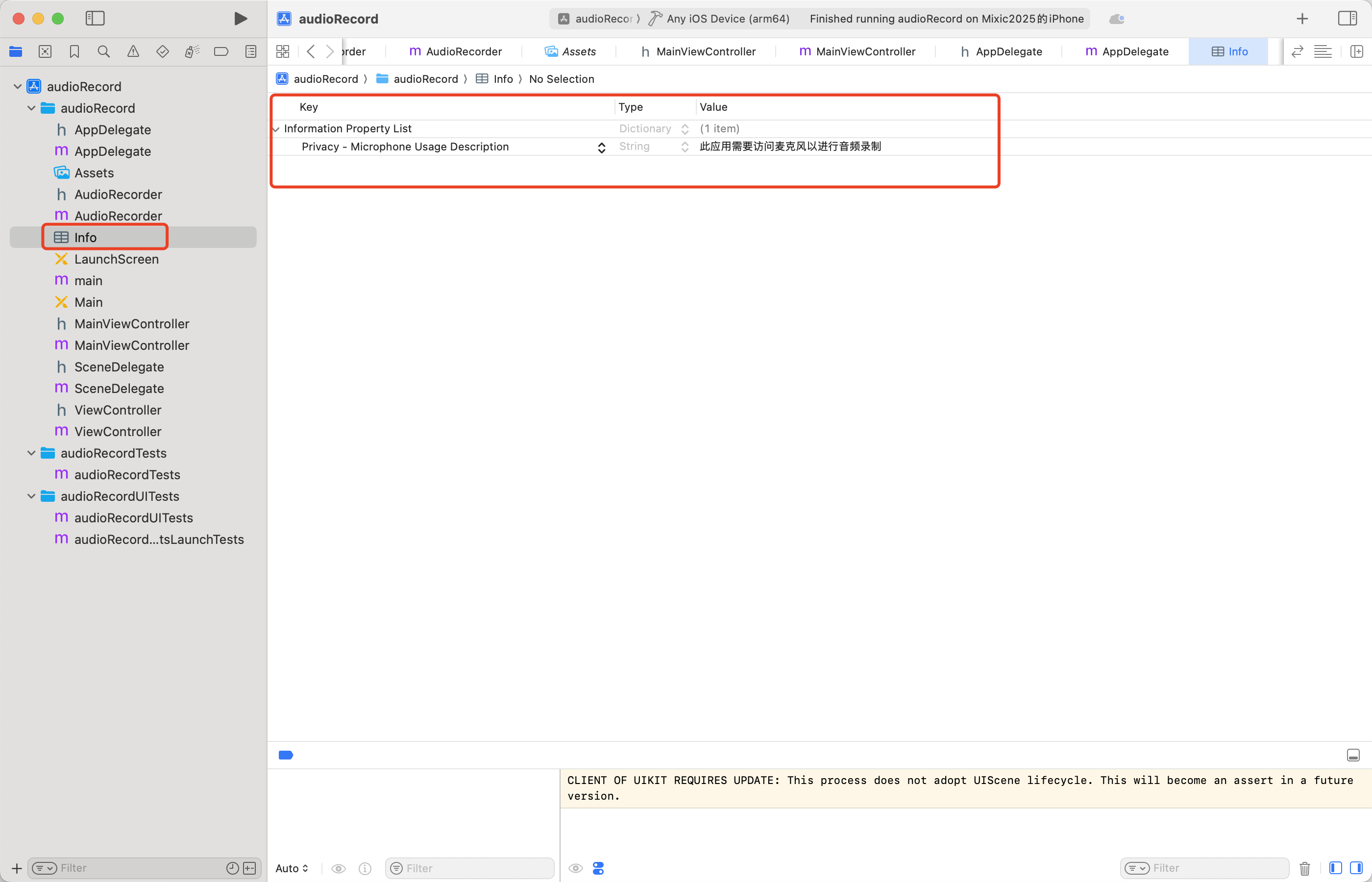The width and height of the screenshot is (1372, 882).
Task: Collapse Information Property List row
Action: [276, 129]
